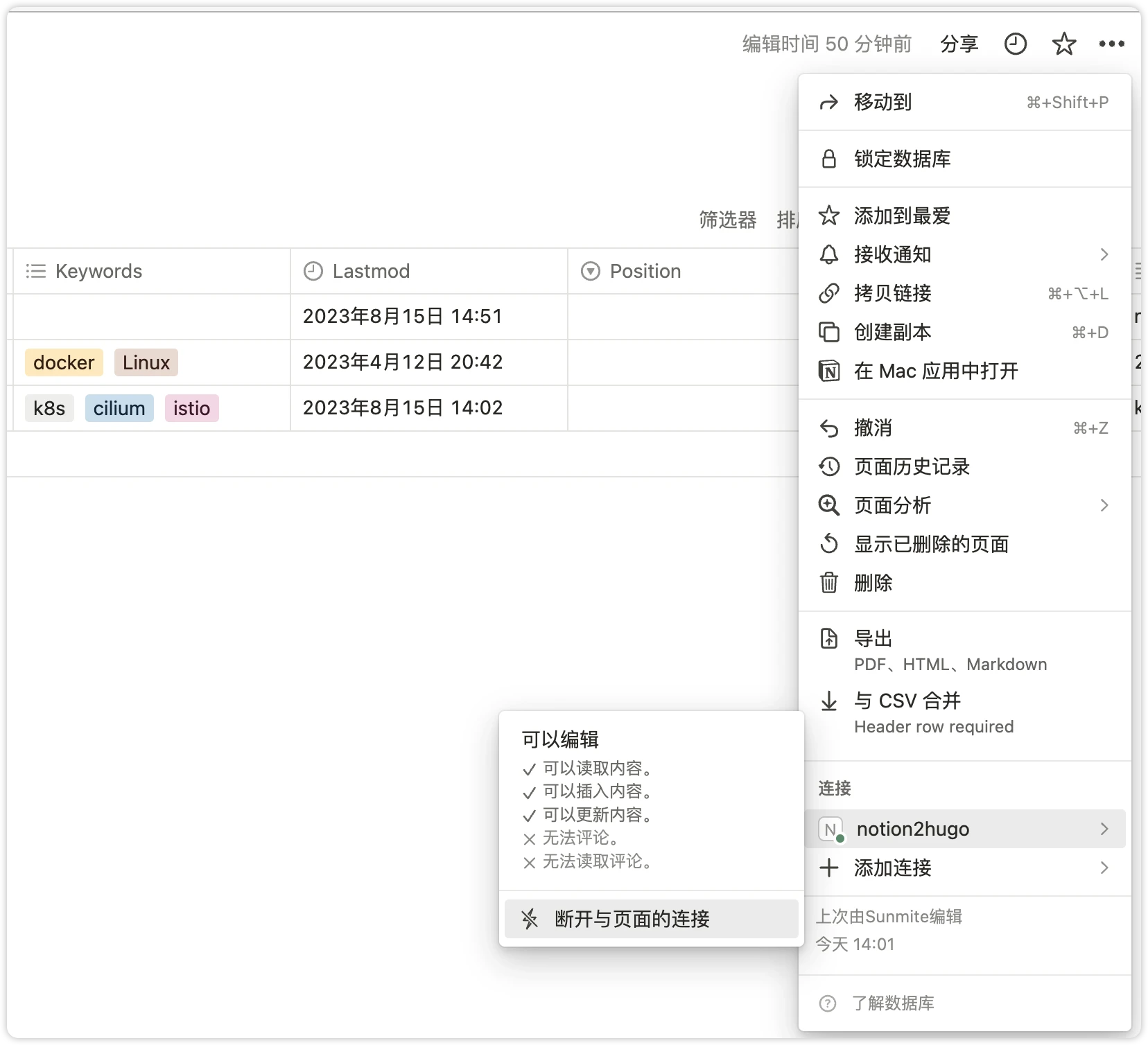Click the docker keyword tag

pyautogui.click(x=64, y=362)
